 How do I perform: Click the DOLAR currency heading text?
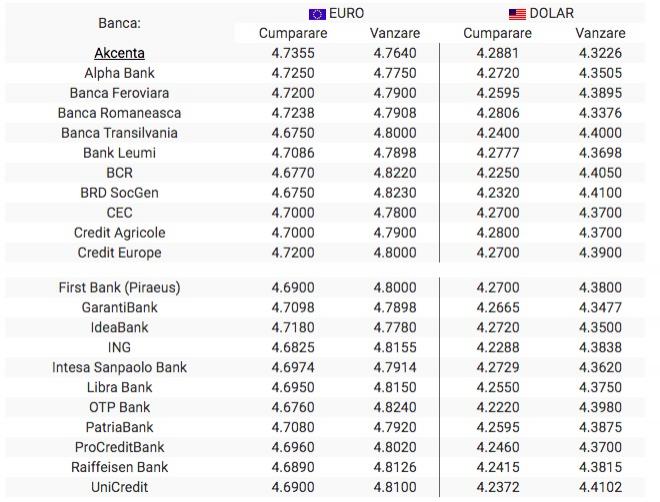coord(552,14)
